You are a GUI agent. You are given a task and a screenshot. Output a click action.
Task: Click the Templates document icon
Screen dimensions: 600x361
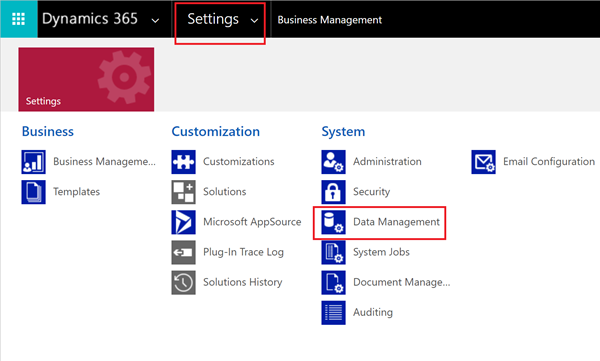coord(33,192)
